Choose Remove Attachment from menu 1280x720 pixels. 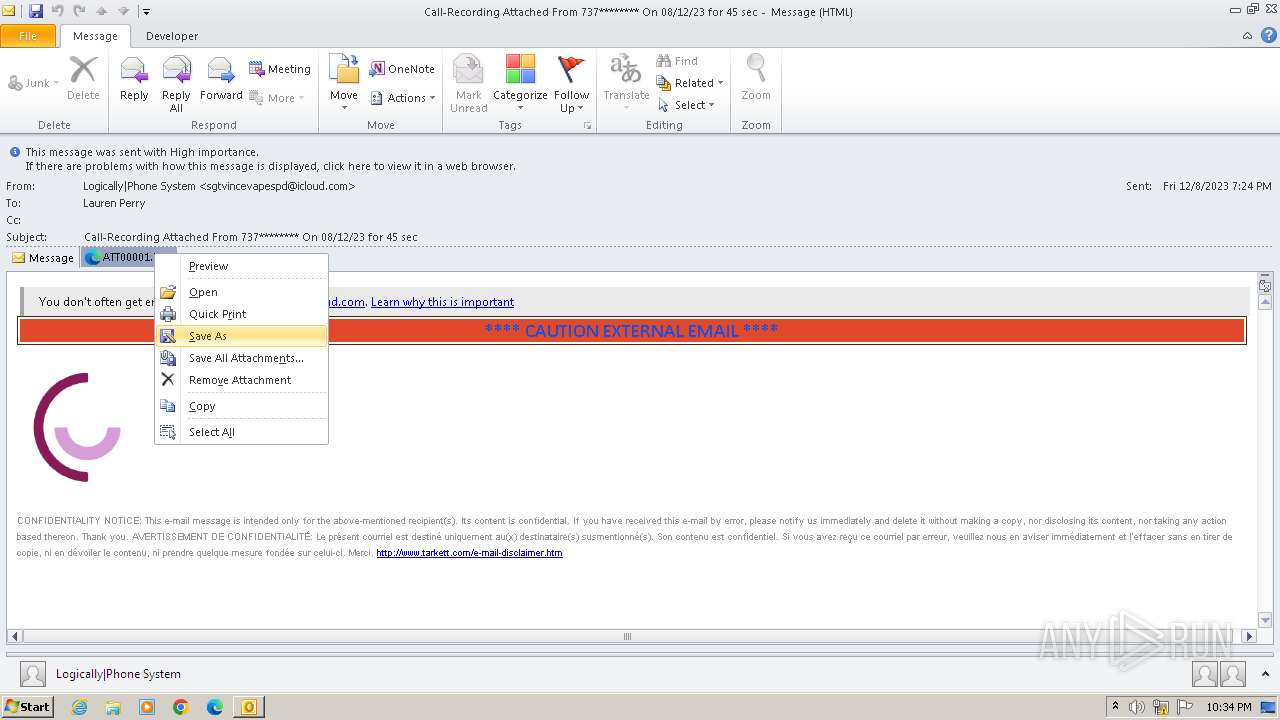(241, 380)
